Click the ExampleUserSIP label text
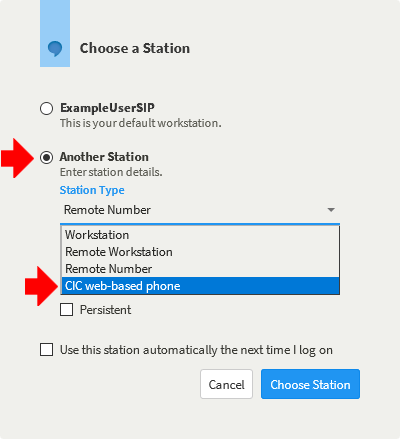Viewport: 400px width, 439px height. tap(107, 108)
